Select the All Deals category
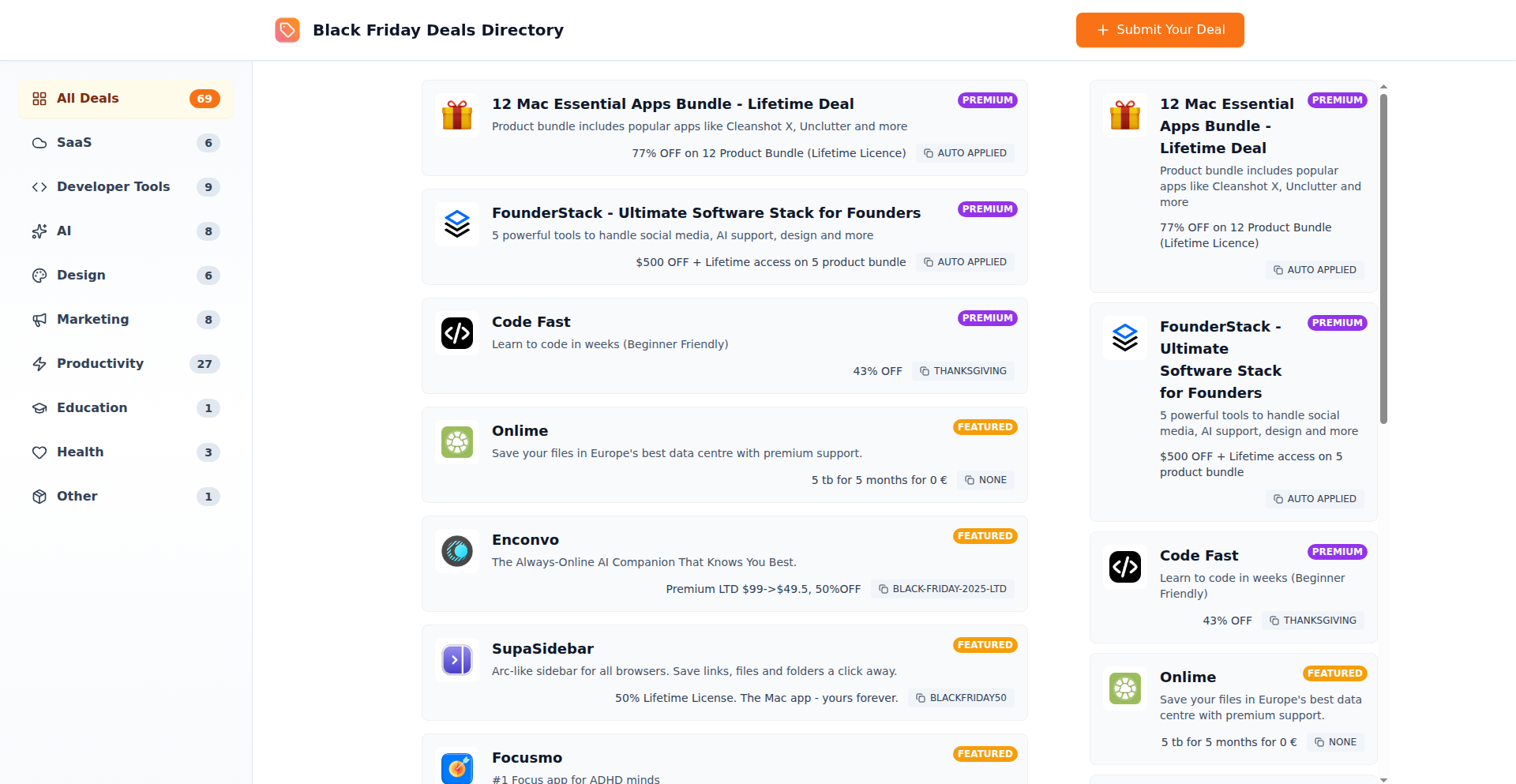 pos(124,99)
